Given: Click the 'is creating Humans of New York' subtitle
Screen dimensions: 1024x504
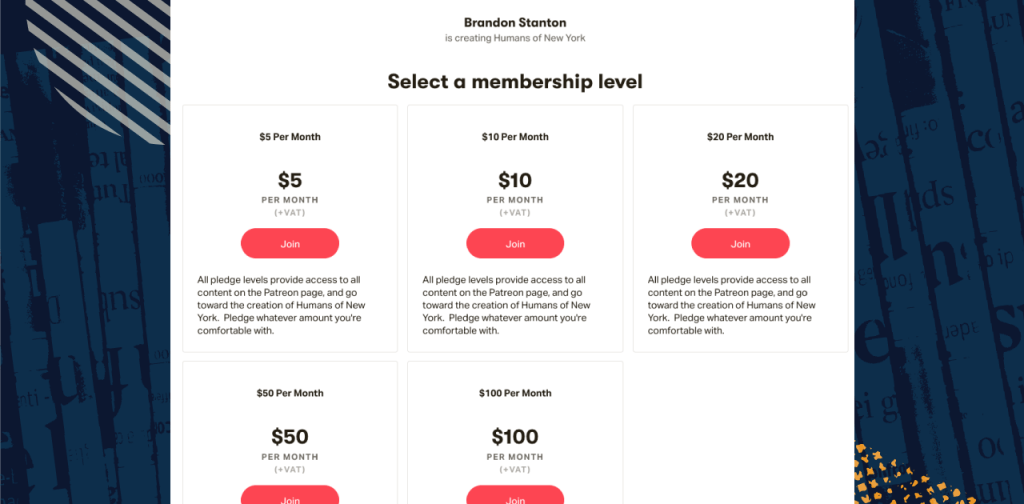Looking at the screenshot, I should point(514,38).
